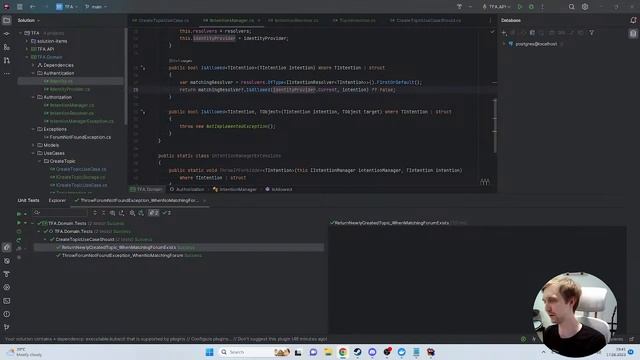Expand all nodes in unit test tree
The height and width of the screenshot is (360, 640).
[95, 213]
